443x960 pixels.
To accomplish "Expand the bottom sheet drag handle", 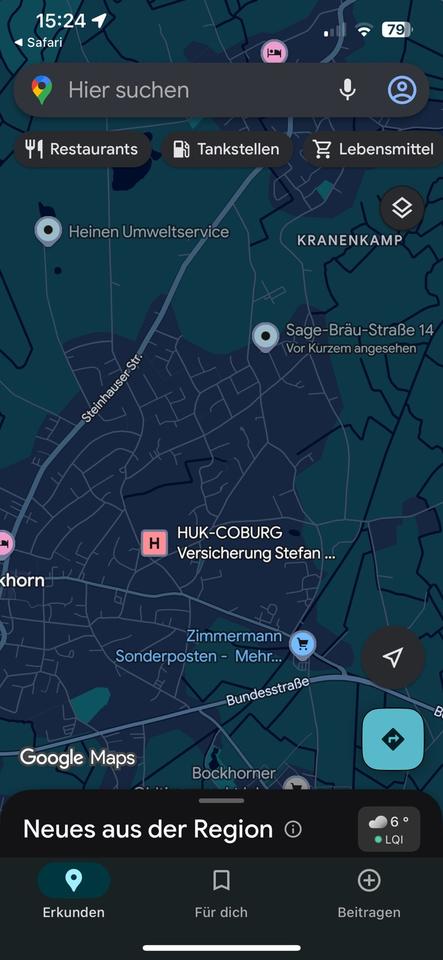I will pos(222,800).
